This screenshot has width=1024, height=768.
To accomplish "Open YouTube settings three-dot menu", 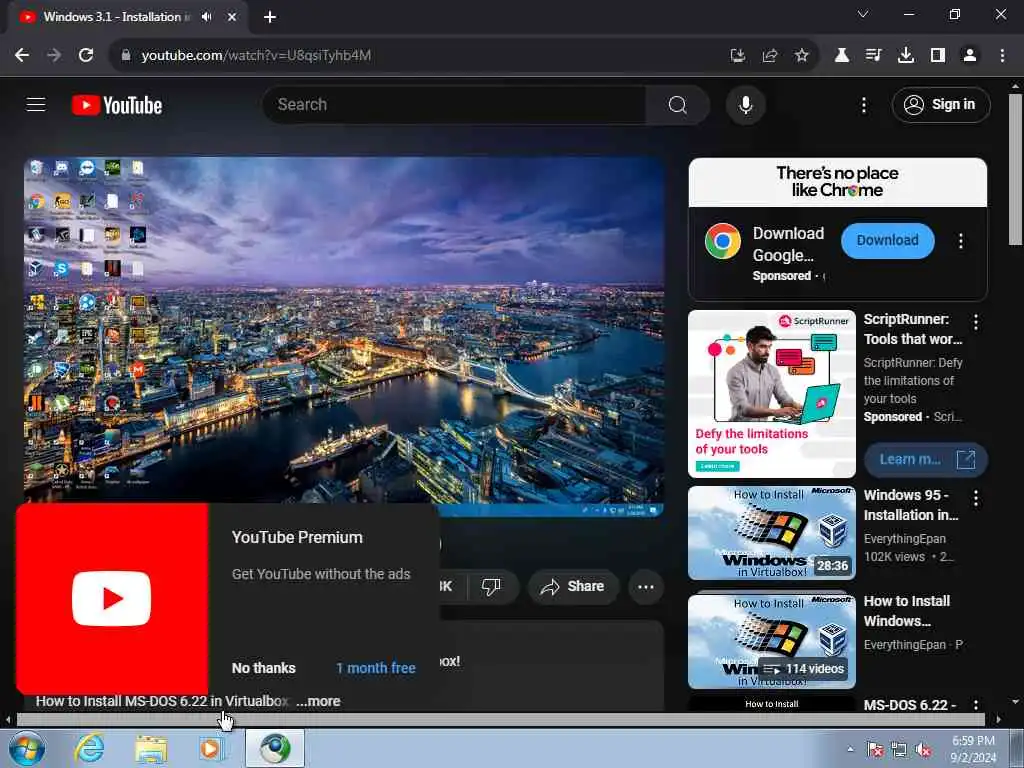I will click(864, 105).
